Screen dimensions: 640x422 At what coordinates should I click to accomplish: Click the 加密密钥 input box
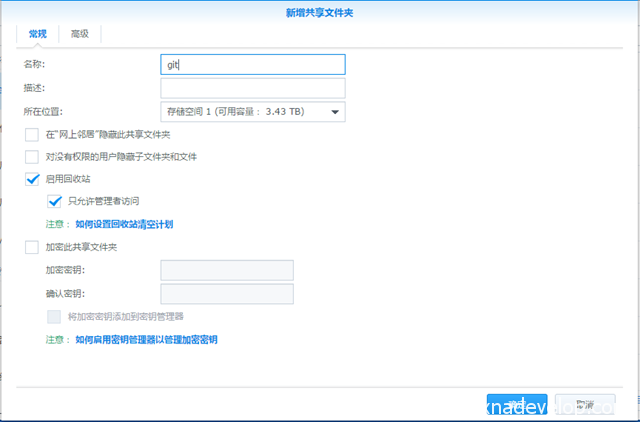[x=227, y=270]
